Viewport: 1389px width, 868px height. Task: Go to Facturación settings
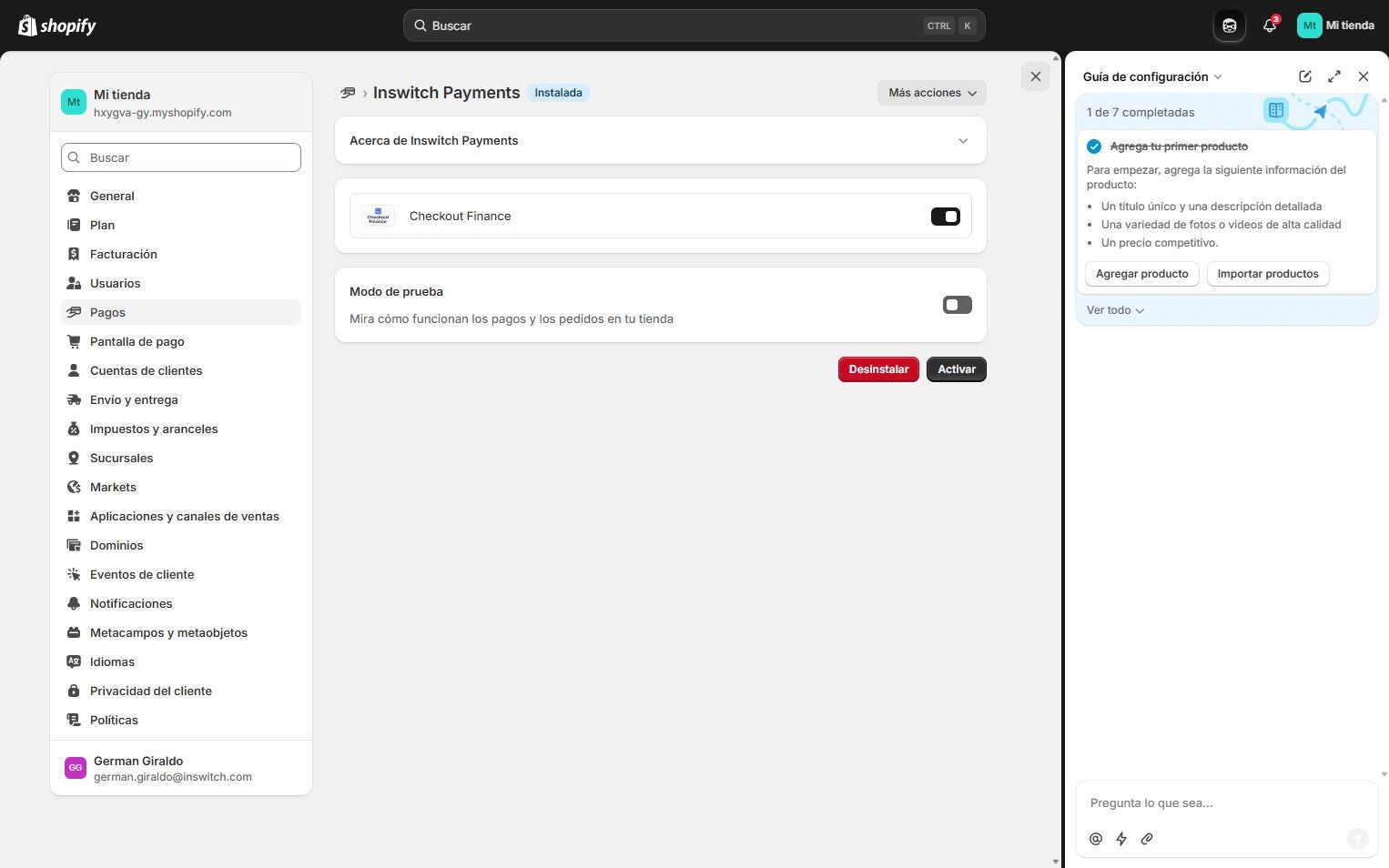(x=181, y=254)
